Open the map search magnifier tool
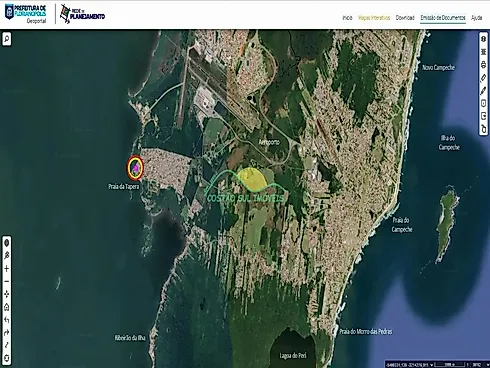490x368 pixels. coord(7,39)
